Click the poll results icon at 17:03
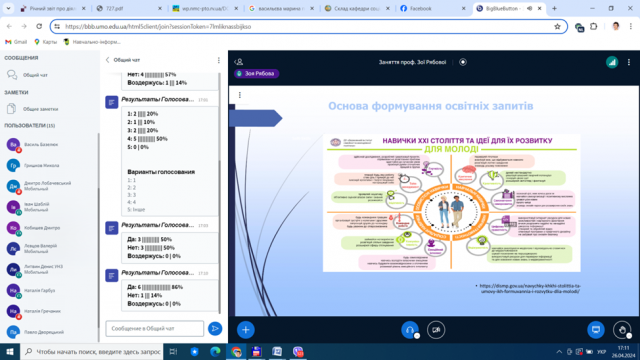This screenshot has height=360, width=640. click(112, 228)
